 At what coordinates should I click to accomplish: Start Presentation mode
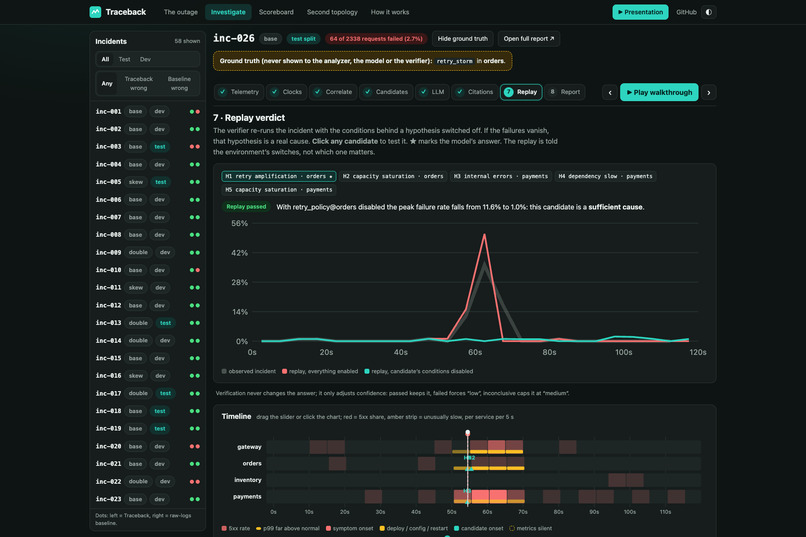[x=640, y=12]
